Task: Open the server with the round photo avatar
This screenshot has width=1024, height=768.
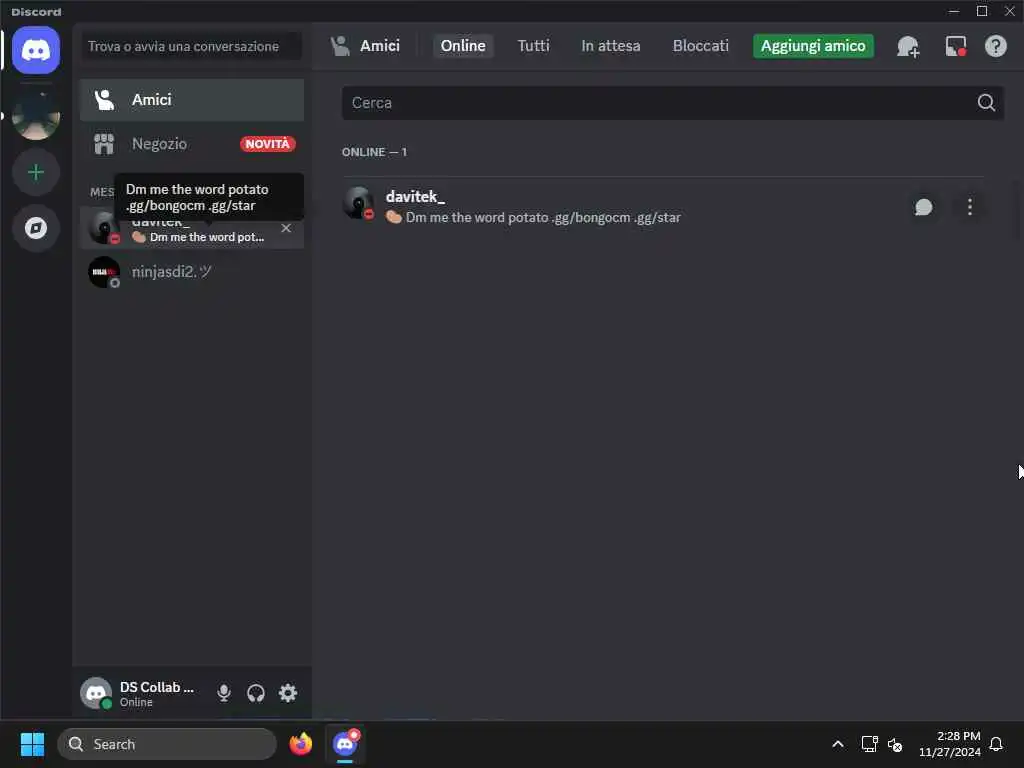Action: pos(36,116)
